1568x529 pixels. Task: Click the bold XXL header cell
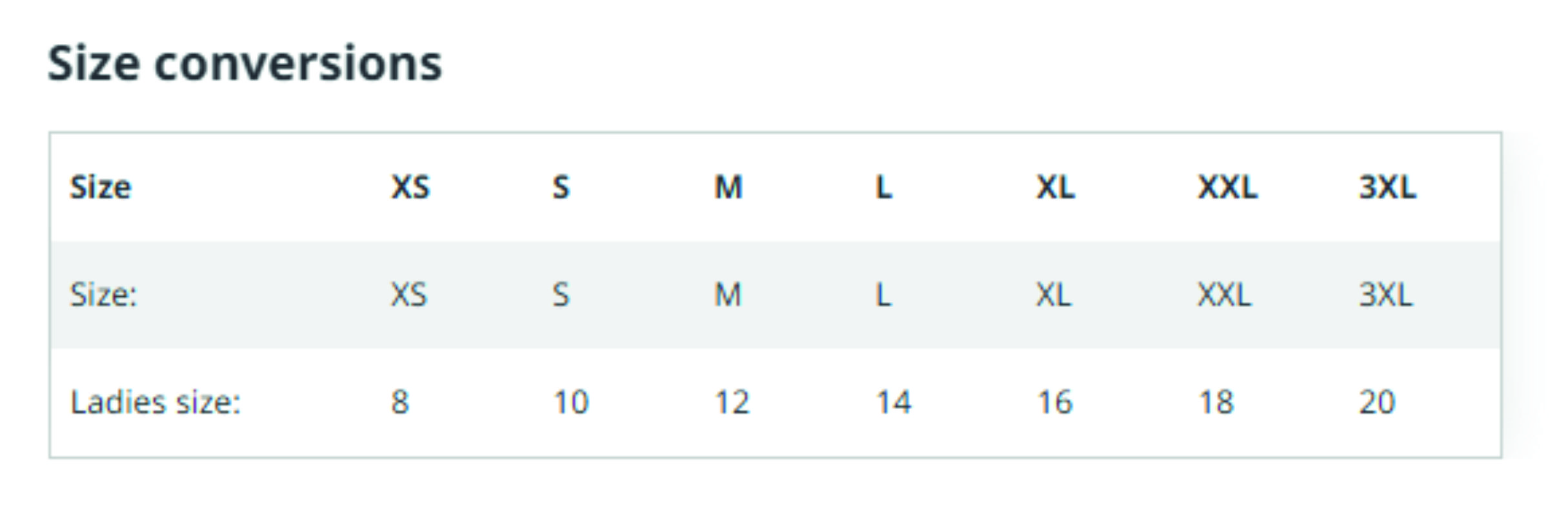(x=1227, y=188)
